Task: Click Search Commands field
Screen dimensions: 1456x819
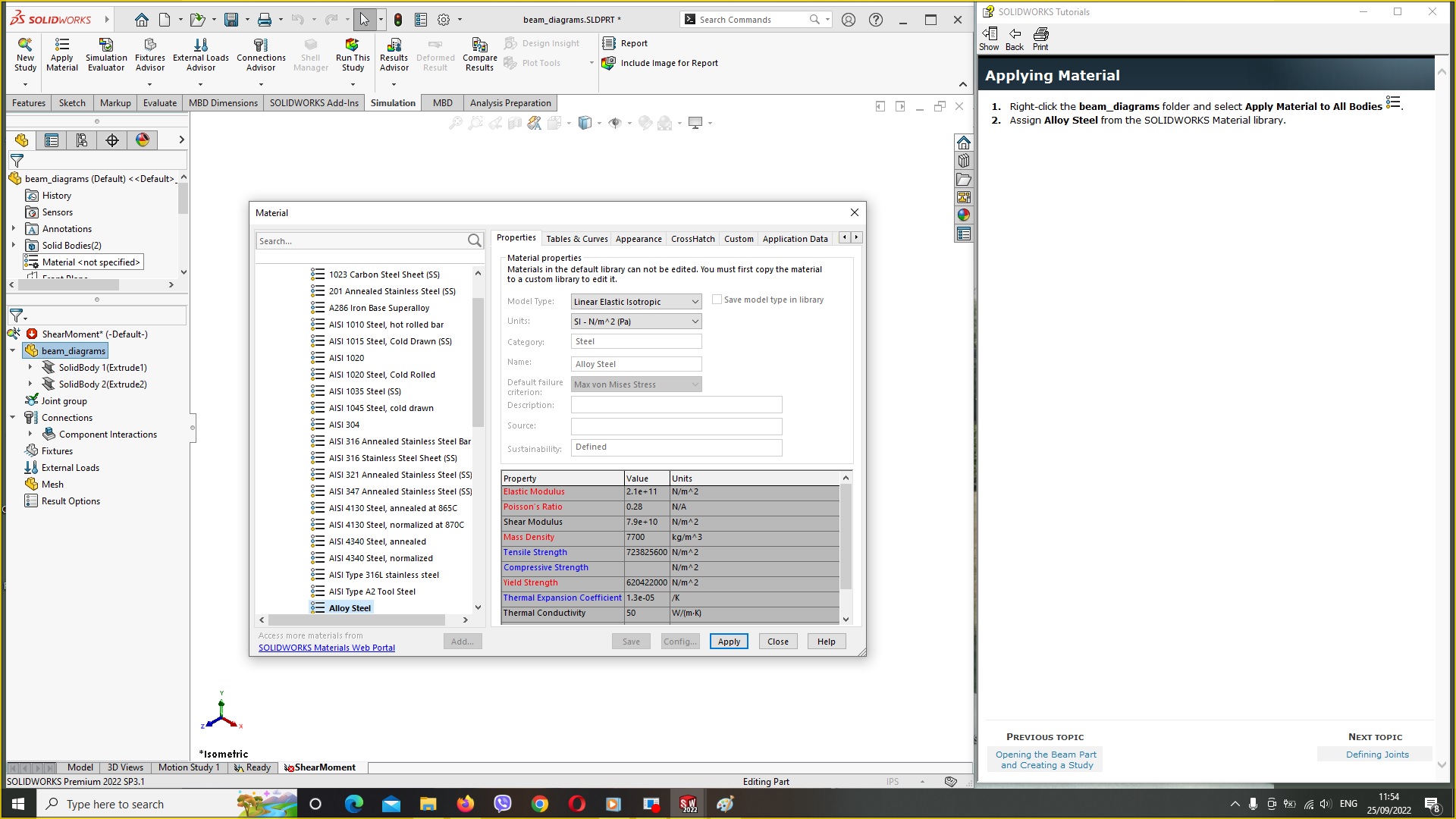Action: 755,20
